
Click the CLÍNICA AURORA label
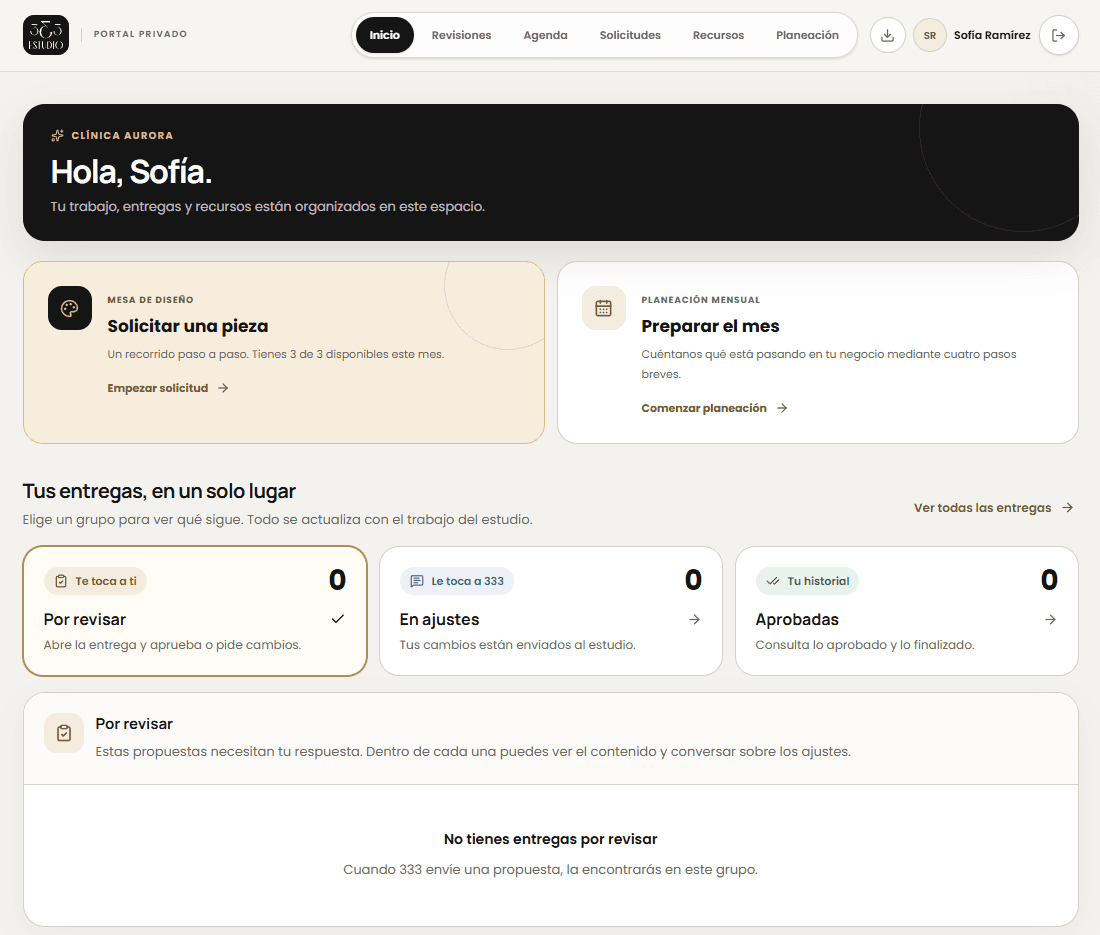(122, 135)
